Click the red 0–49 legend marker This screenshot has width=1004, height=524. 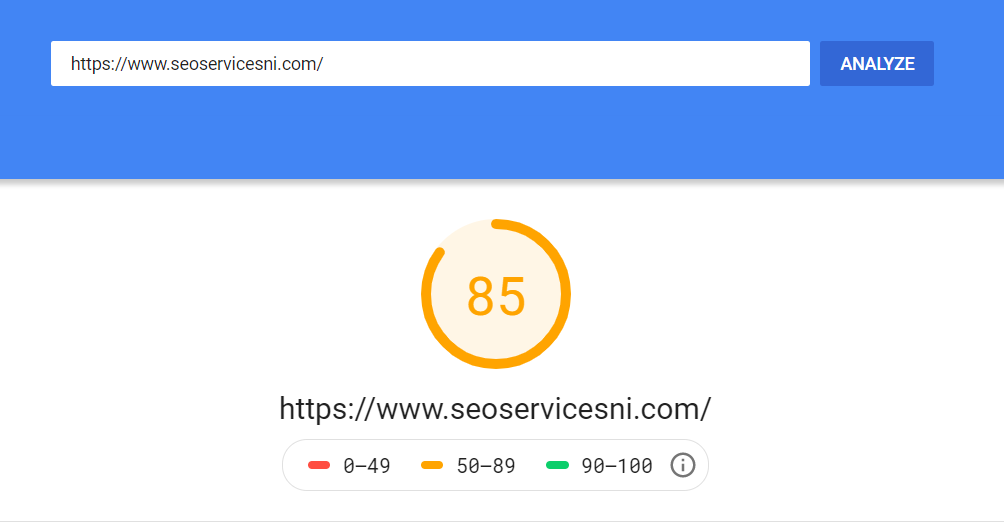point(319,465)
